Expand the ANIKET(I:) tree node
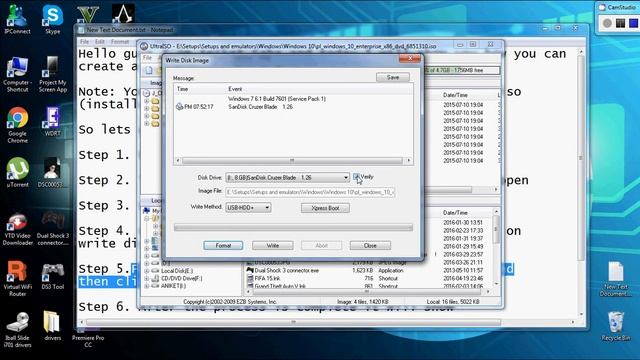Screen dimensions: 640x360 point(147,286)
